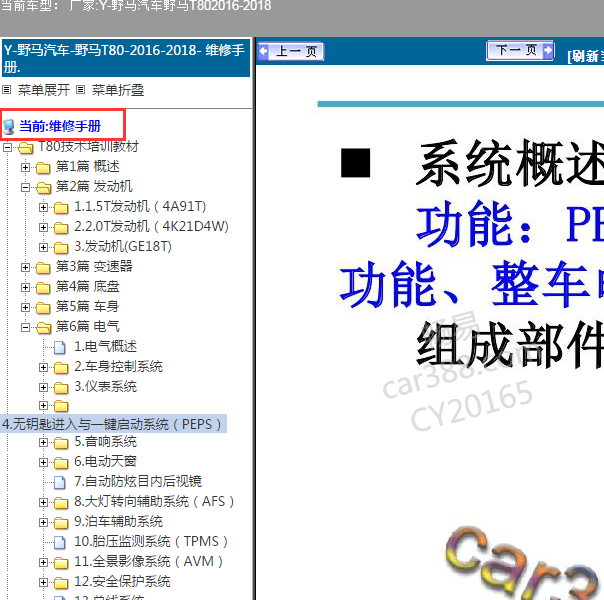Collapse all menus with 菜单折叠

[x=117, y=90]
